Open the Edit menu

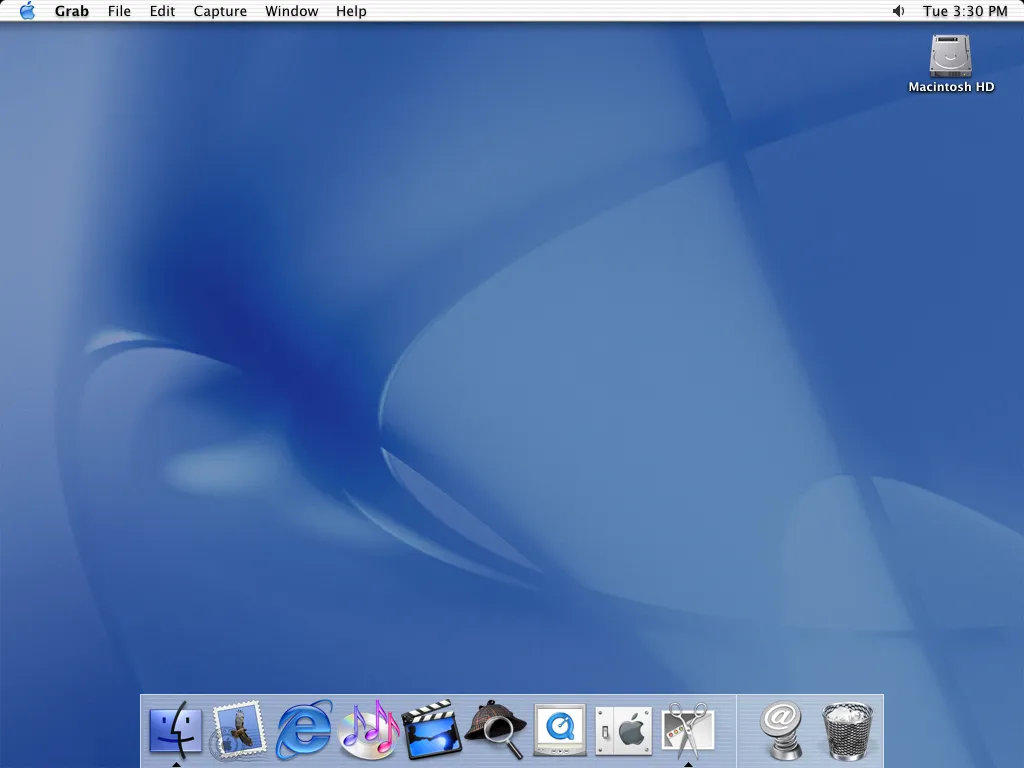click(162, 11)
